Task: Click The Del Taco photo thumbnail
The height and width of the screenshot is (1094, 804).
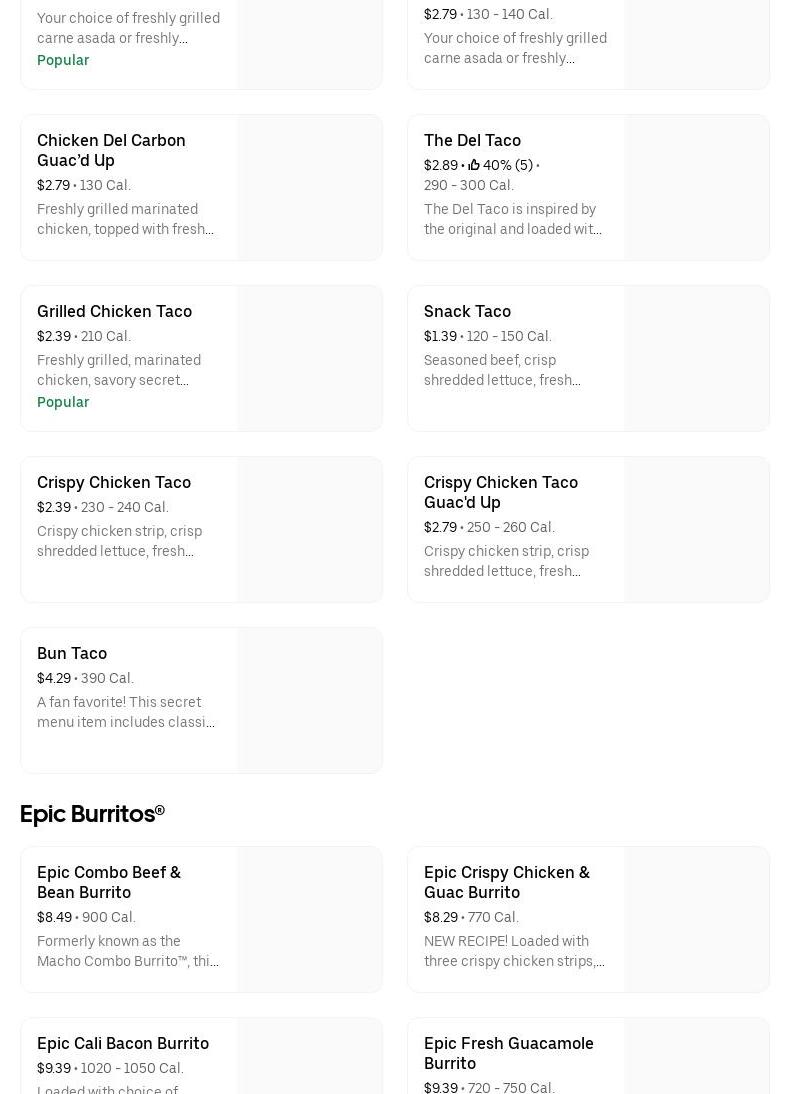Action: click(696, 187)
